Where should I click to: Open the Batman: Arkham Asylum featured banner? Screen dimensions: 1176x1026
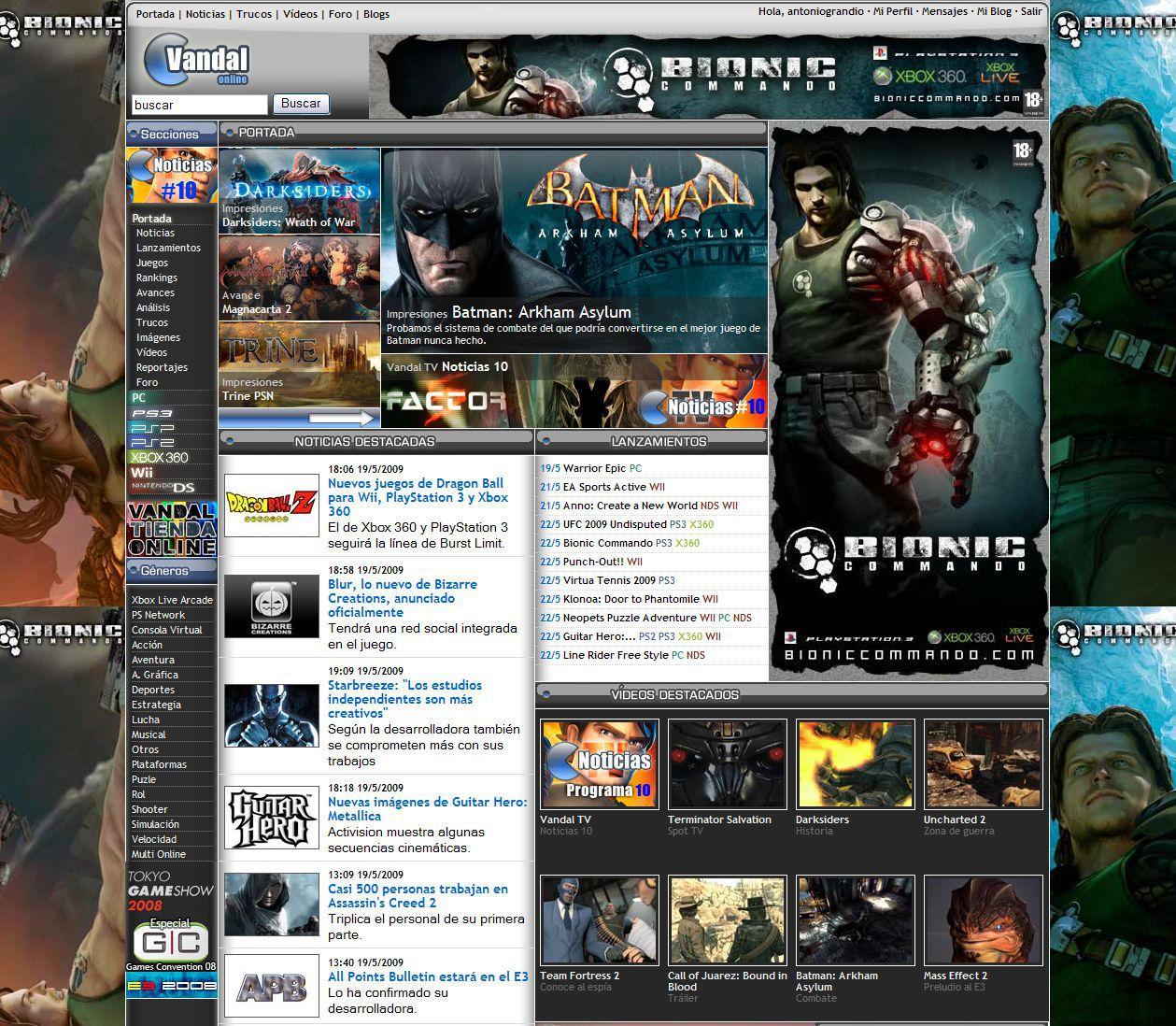pyautogui.click(x=574, y=250)
